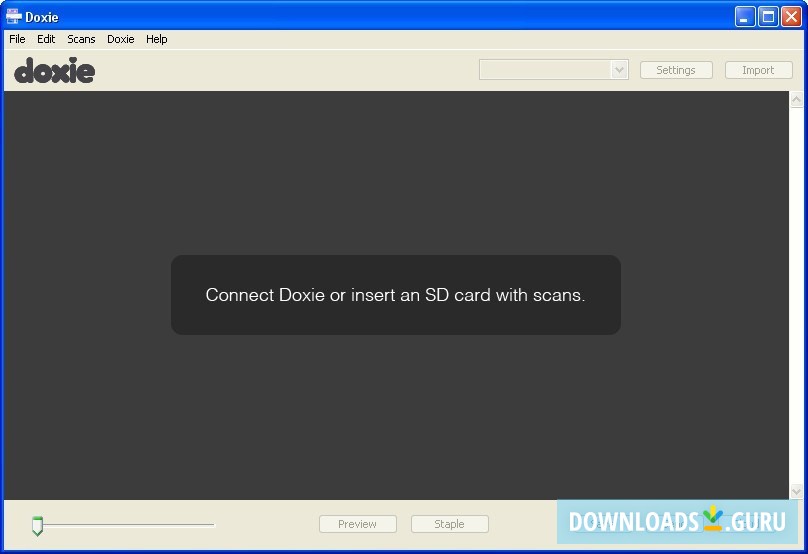The height and width of the screenshot is (554, 808).
Task: Open the Doxie menu
Action: point(121,39)
